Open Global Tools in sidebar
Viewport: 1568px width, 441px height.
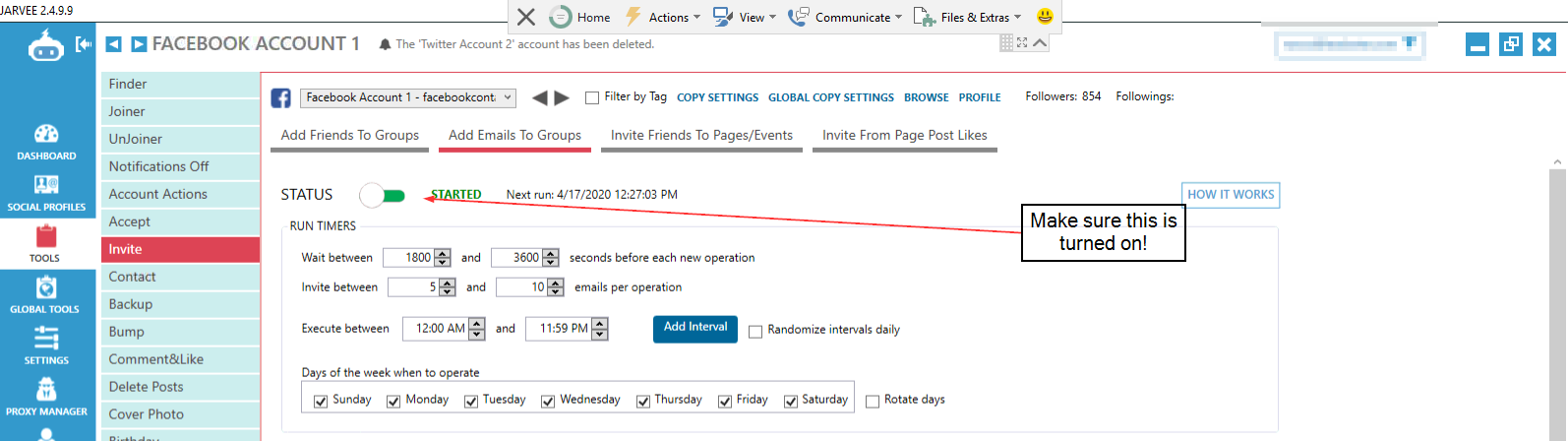46,295
